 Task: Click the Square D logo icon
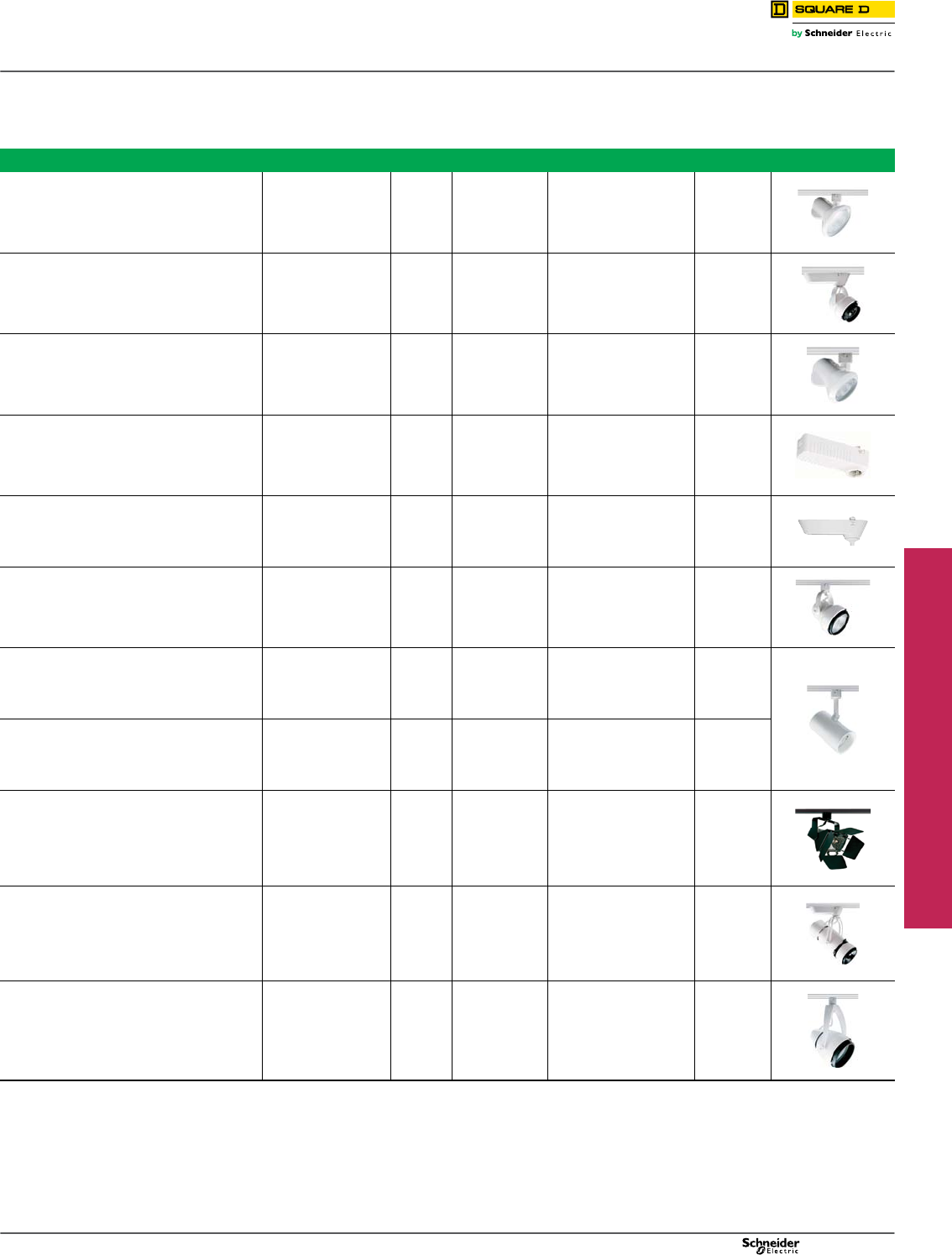click(779, 10)
